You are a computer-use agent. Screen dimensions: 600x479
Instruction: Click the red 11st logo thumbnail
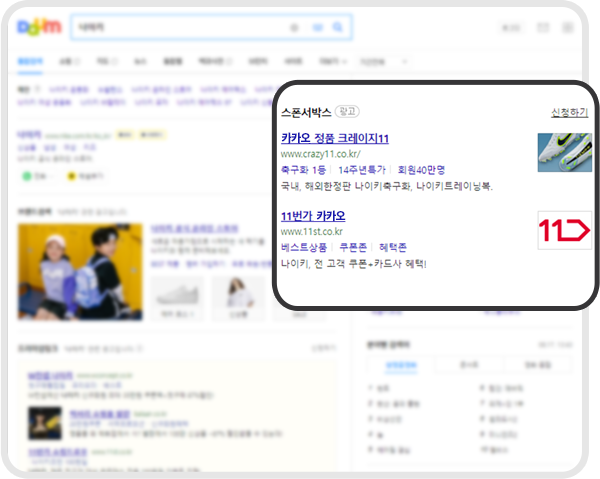tap(564, 230)
